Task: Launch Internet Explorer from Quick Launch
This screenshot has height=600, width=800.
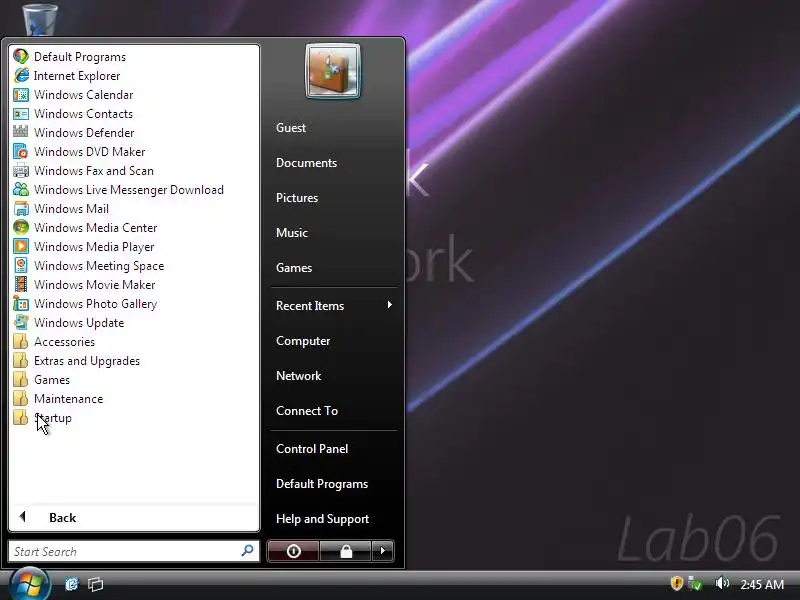Action: (x=71, y=584)
